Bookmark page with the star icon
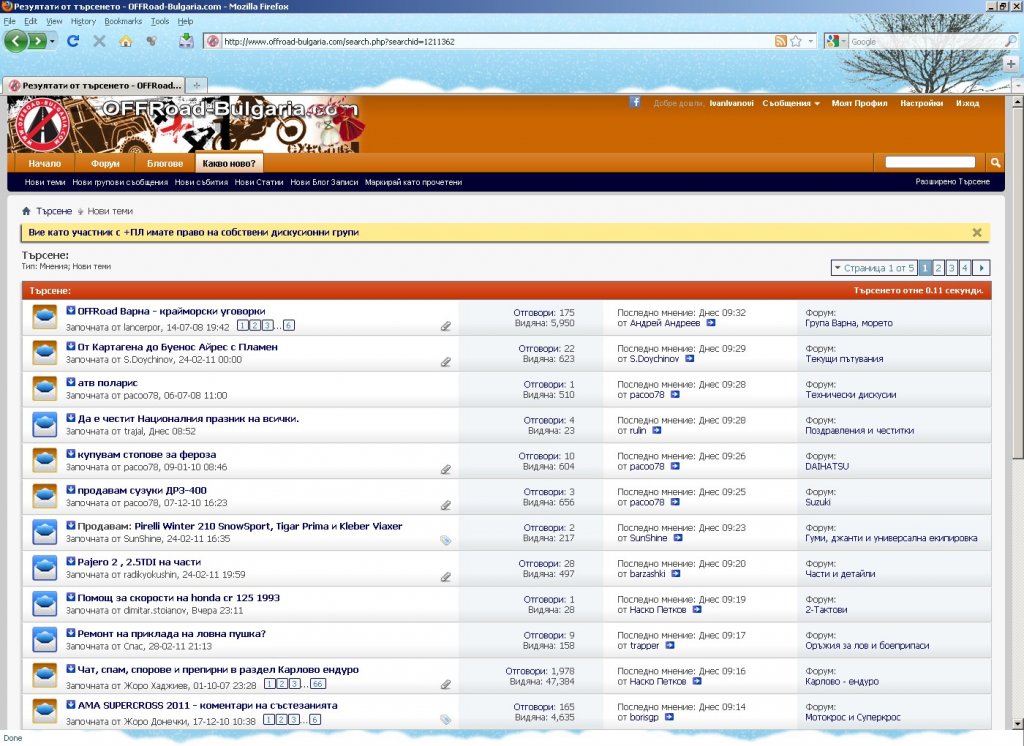The height and width of the screenshot is (746, 1024). coord(796,41)
